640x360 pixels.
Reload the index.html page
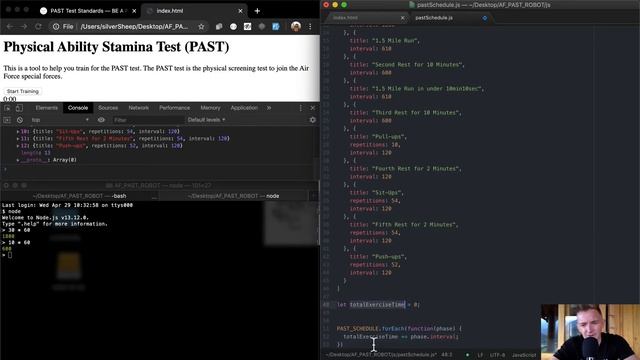38,27
